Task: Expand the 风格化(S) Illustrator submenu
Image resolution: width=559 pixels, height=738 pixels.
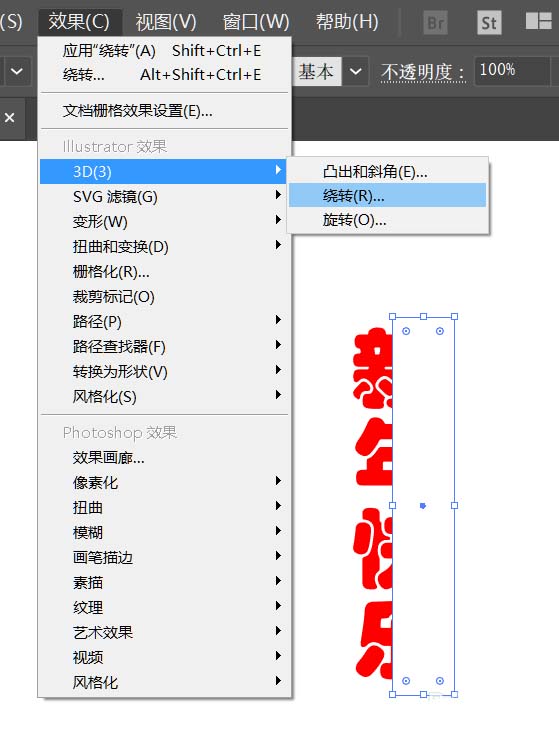Action: coord(163,396)
